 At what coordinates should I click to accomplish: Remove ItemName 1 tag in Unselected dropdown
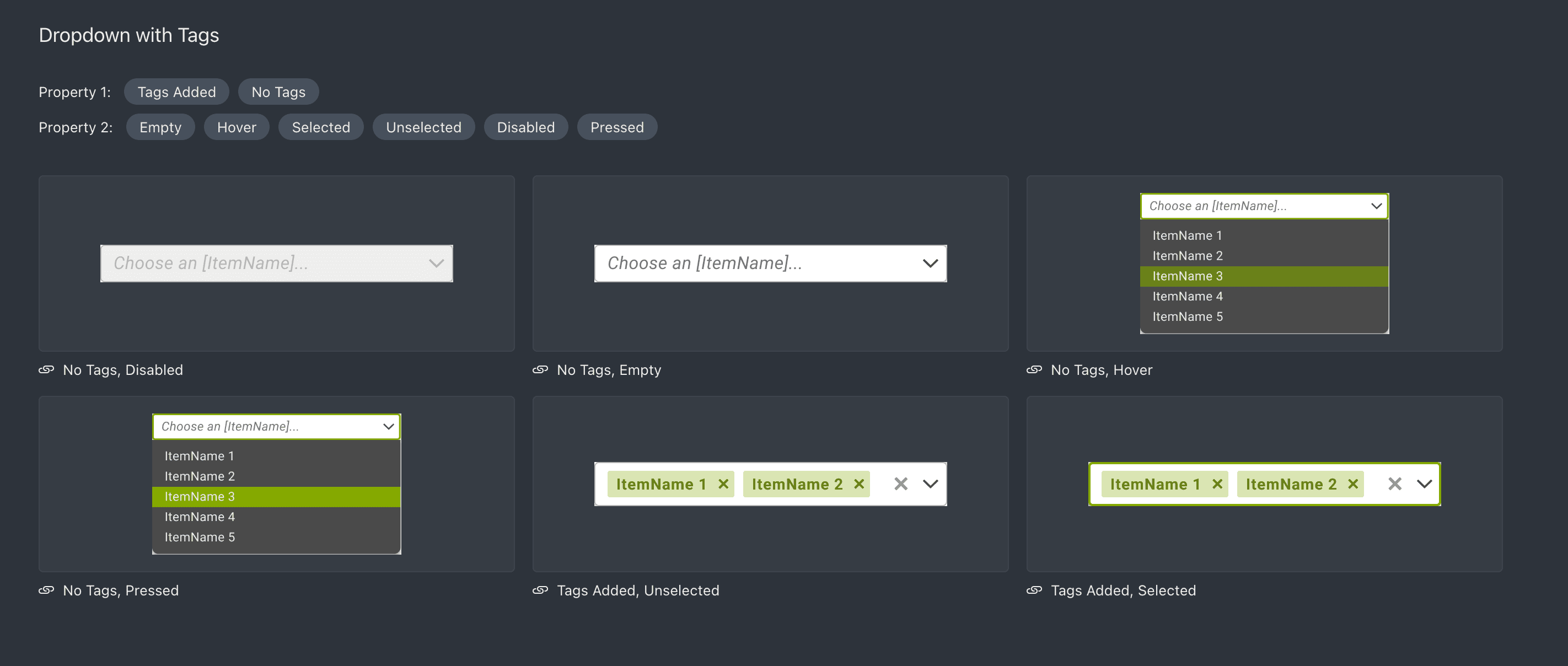[x=723, y=484]
